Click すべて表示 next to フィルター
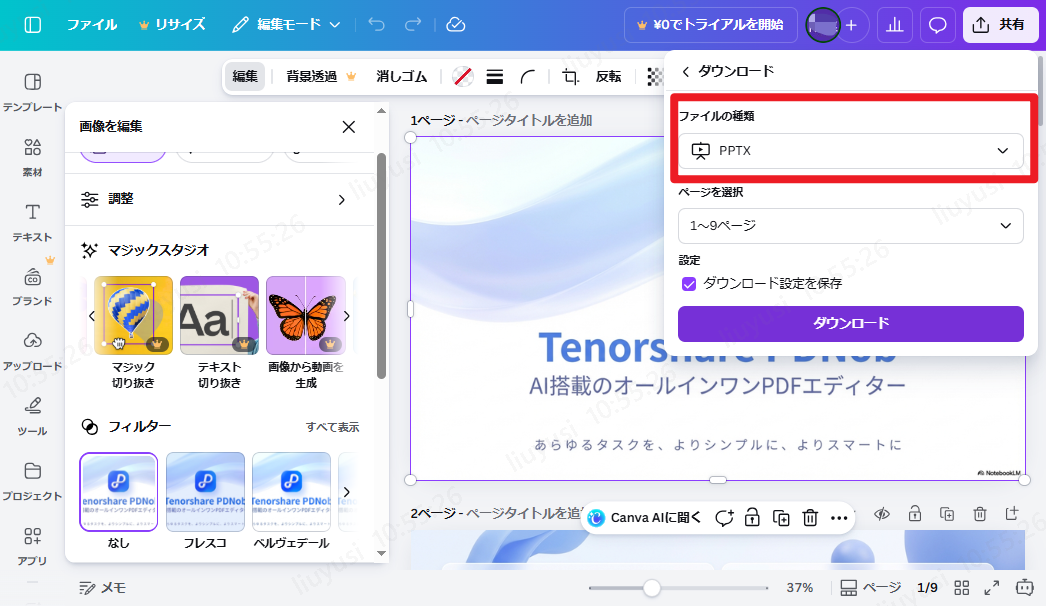Viewport: 1046px width, 606px height. [x=335, y=427]
